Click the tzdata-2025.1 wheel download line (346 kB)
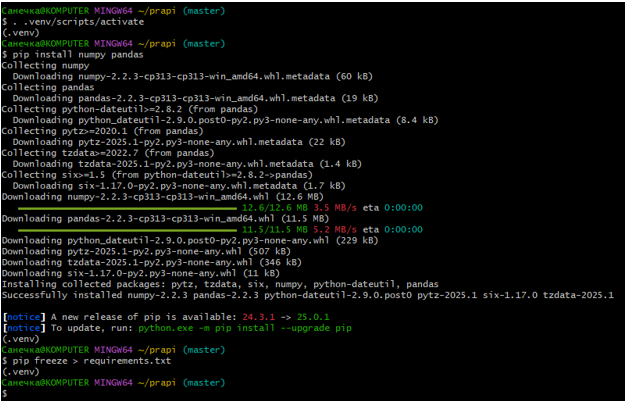 tap(150, 260)
